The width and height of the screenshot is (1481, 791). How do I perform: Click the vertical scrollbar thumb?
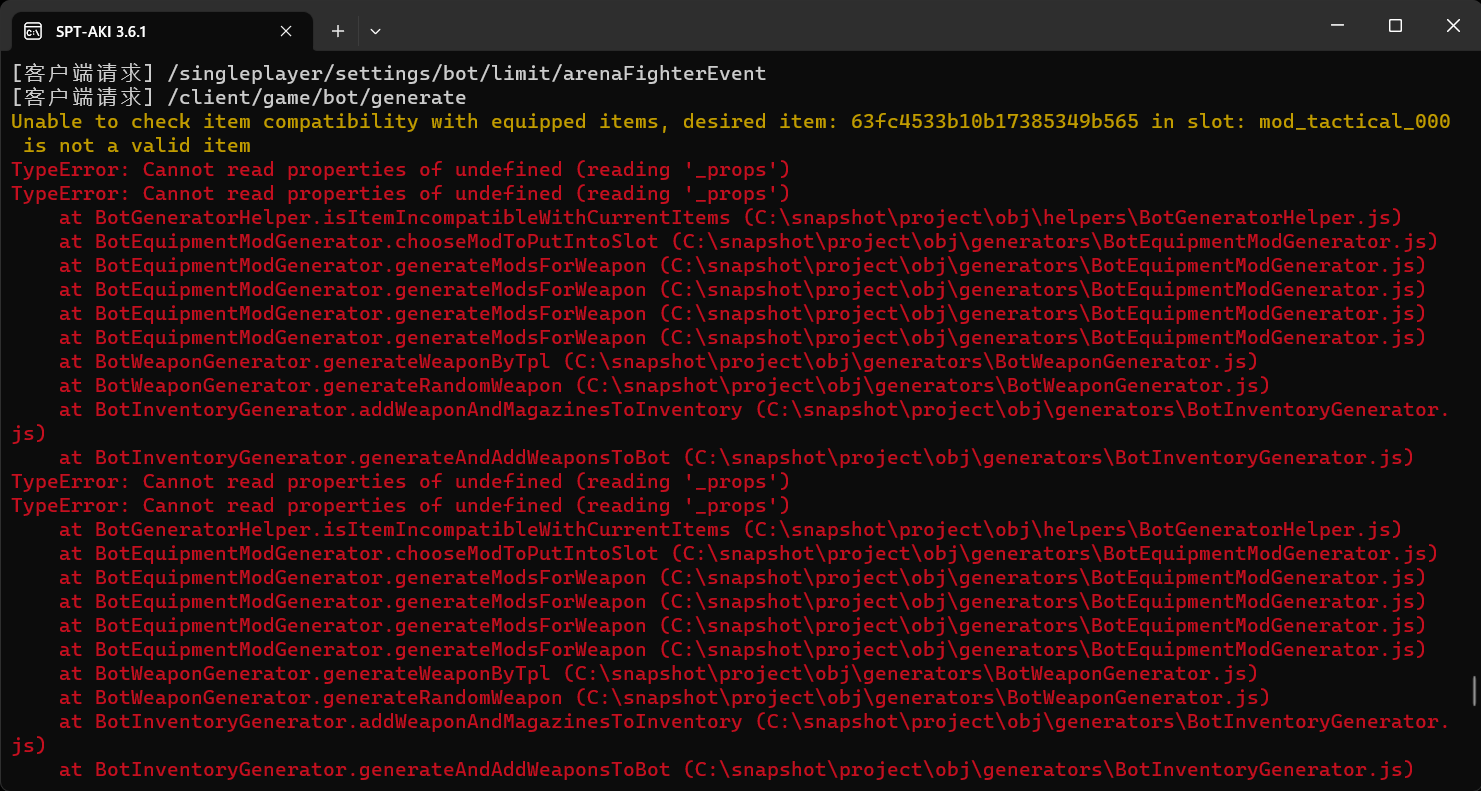1472,690
